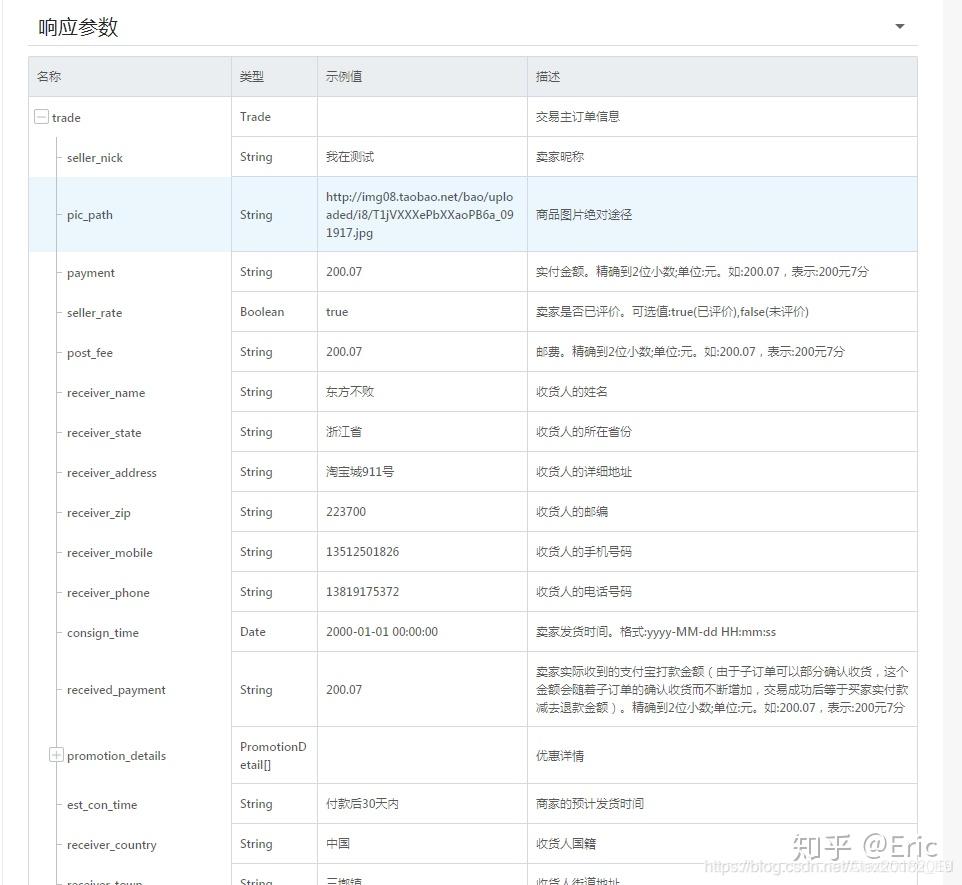
Task: Click the PromotionDetail[] type cell
Action: pos(273,756)
